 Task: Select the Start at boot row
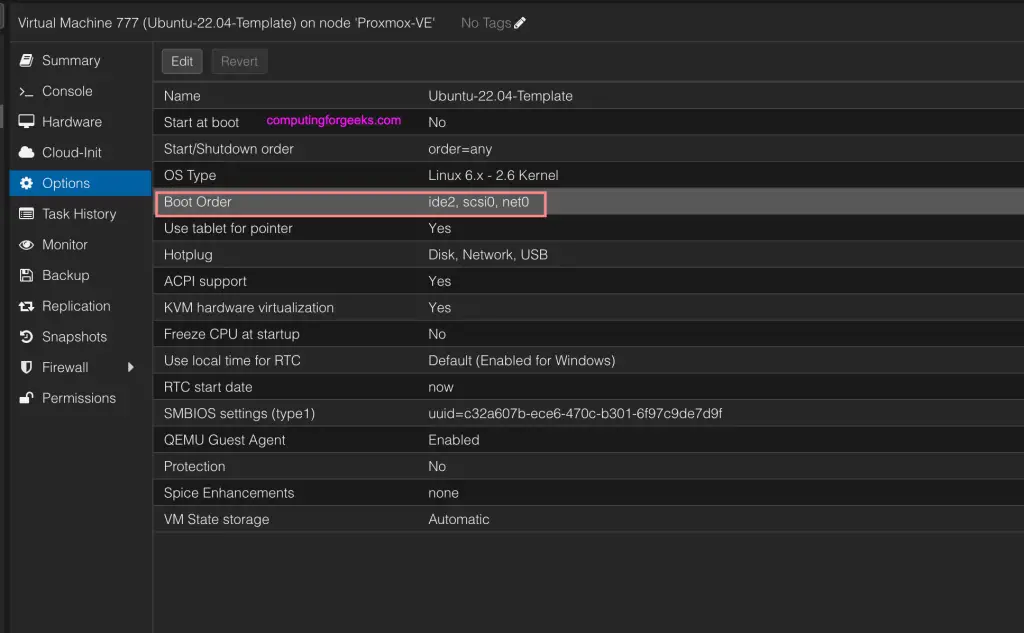588,122
